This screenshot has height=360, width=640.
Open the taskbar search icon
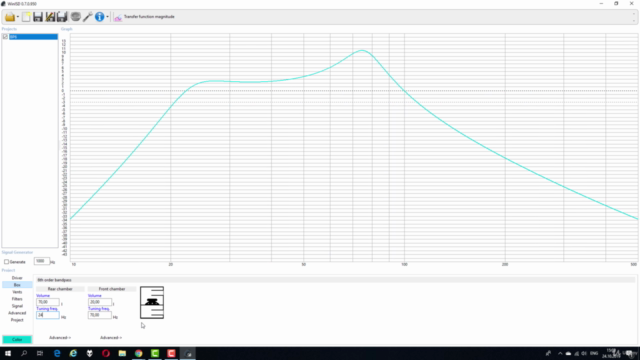pyautogui.click(x=24, y=353)
